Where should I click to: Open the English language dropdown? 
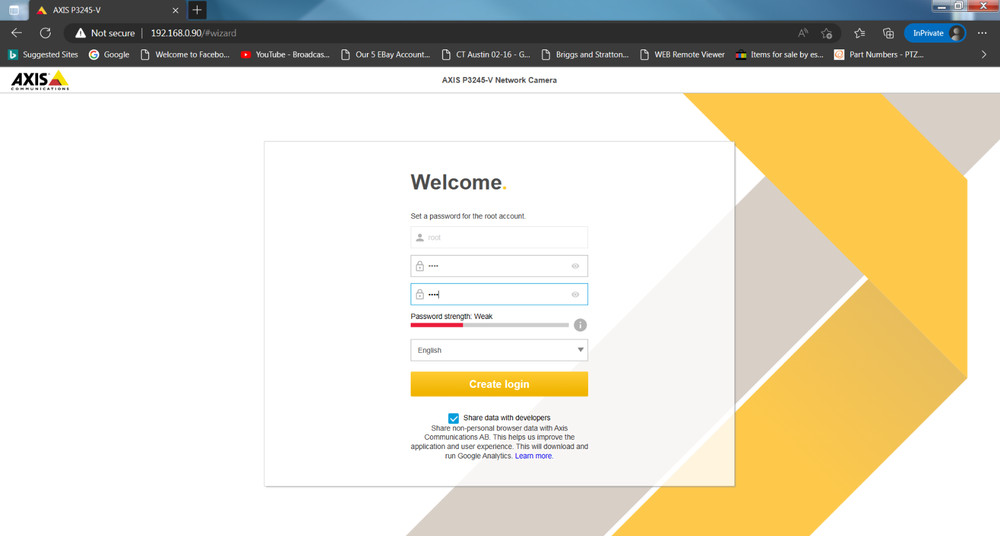click(499, 350)
